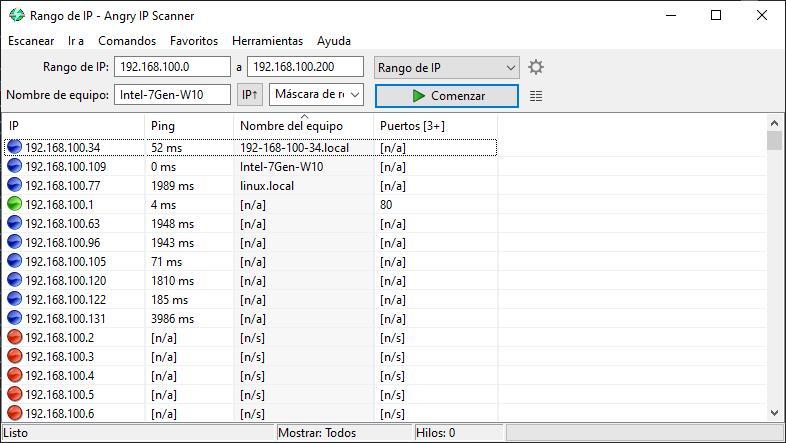Click red status icon for 192.168.100.2
The width and height of the screenshot is (786, 443).
coord(15,337)
